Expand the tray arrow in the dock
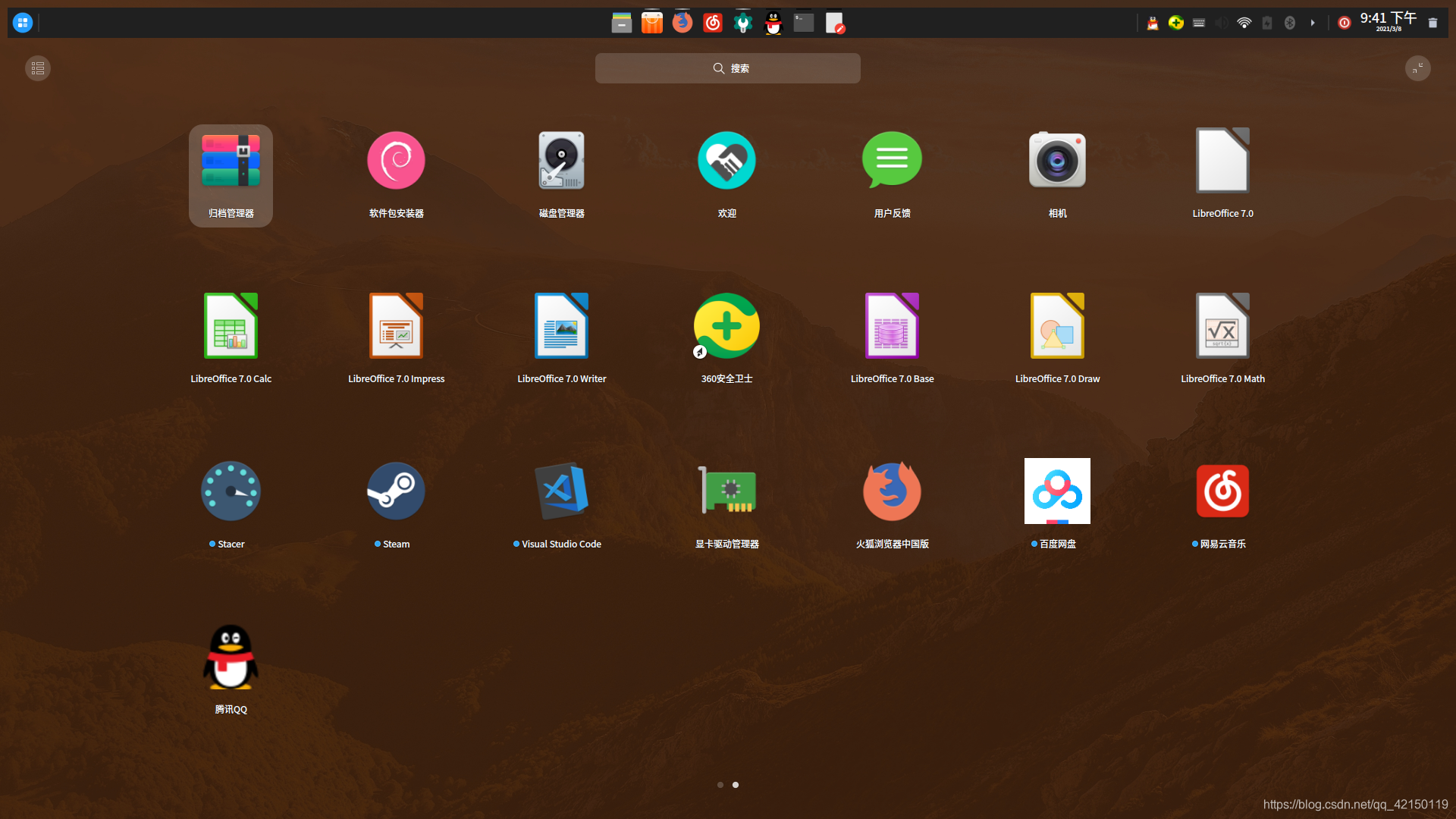Screen dimensions: 1456x819 [x=1313, y=23]
